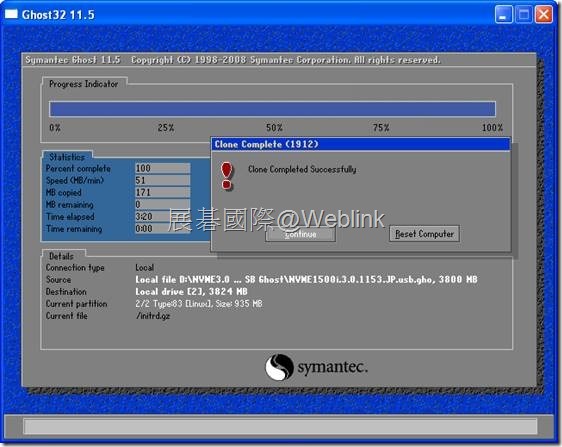562x447 pixels.
Task: Click the Clone Completed Successfully message
Action: (302, 169)
